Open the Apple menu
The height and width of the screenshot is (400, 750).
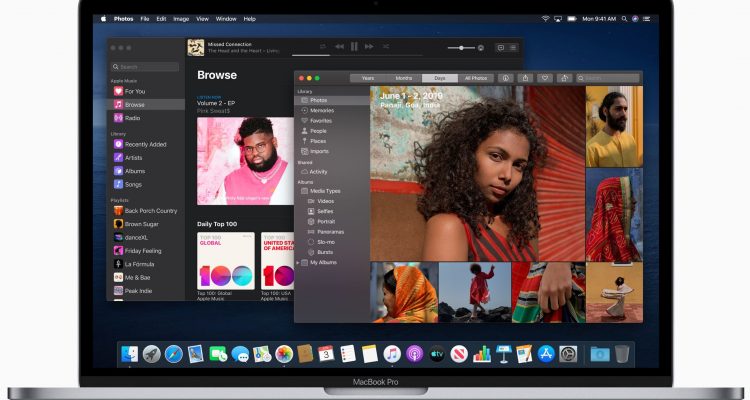pos(103,19)
